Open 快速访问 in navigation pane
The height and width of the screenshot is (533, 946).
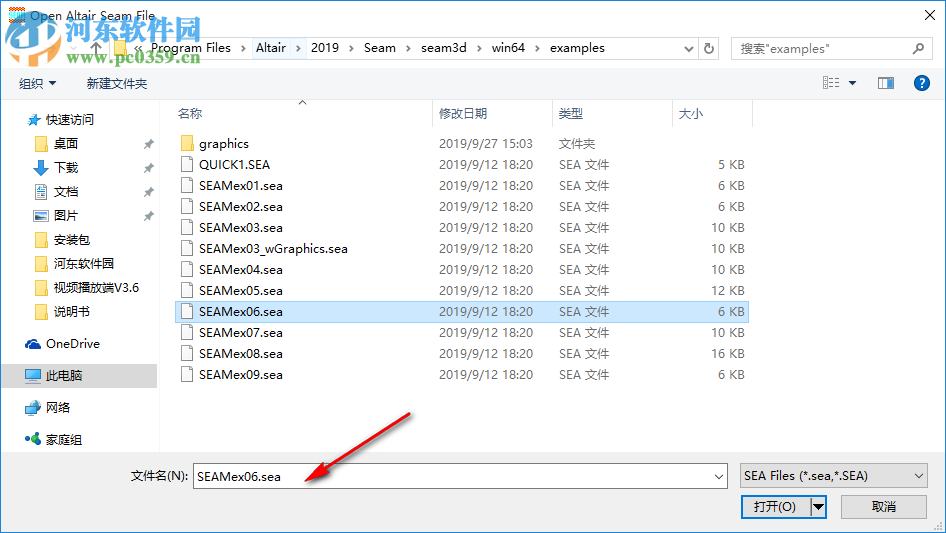point(69,120)
